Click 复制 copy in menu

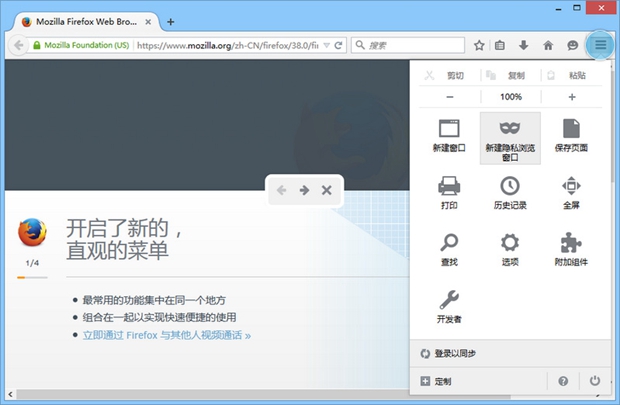pos(510,75)
